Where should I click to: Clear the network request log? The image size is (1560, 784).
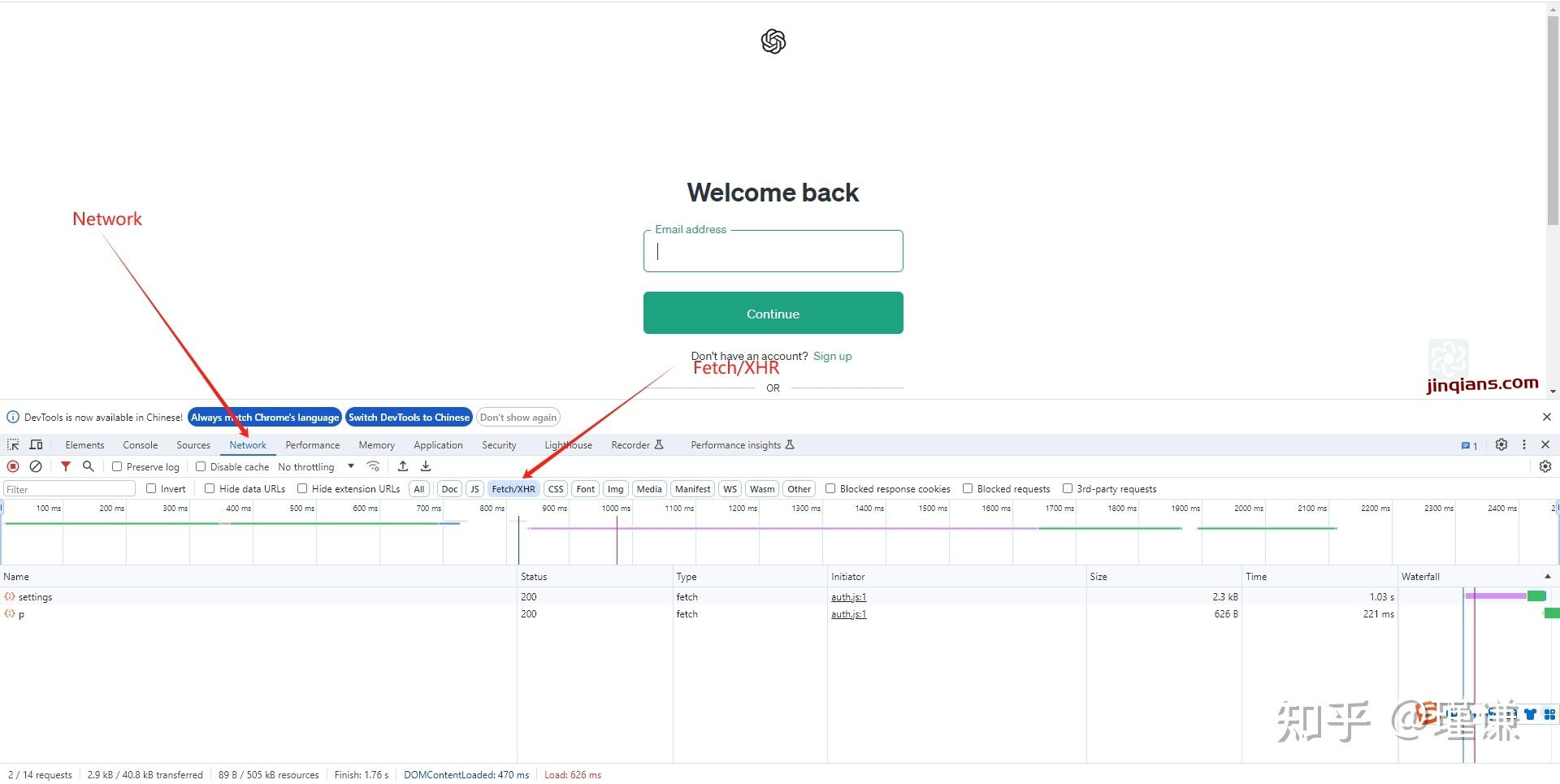[x=36, y=466]
